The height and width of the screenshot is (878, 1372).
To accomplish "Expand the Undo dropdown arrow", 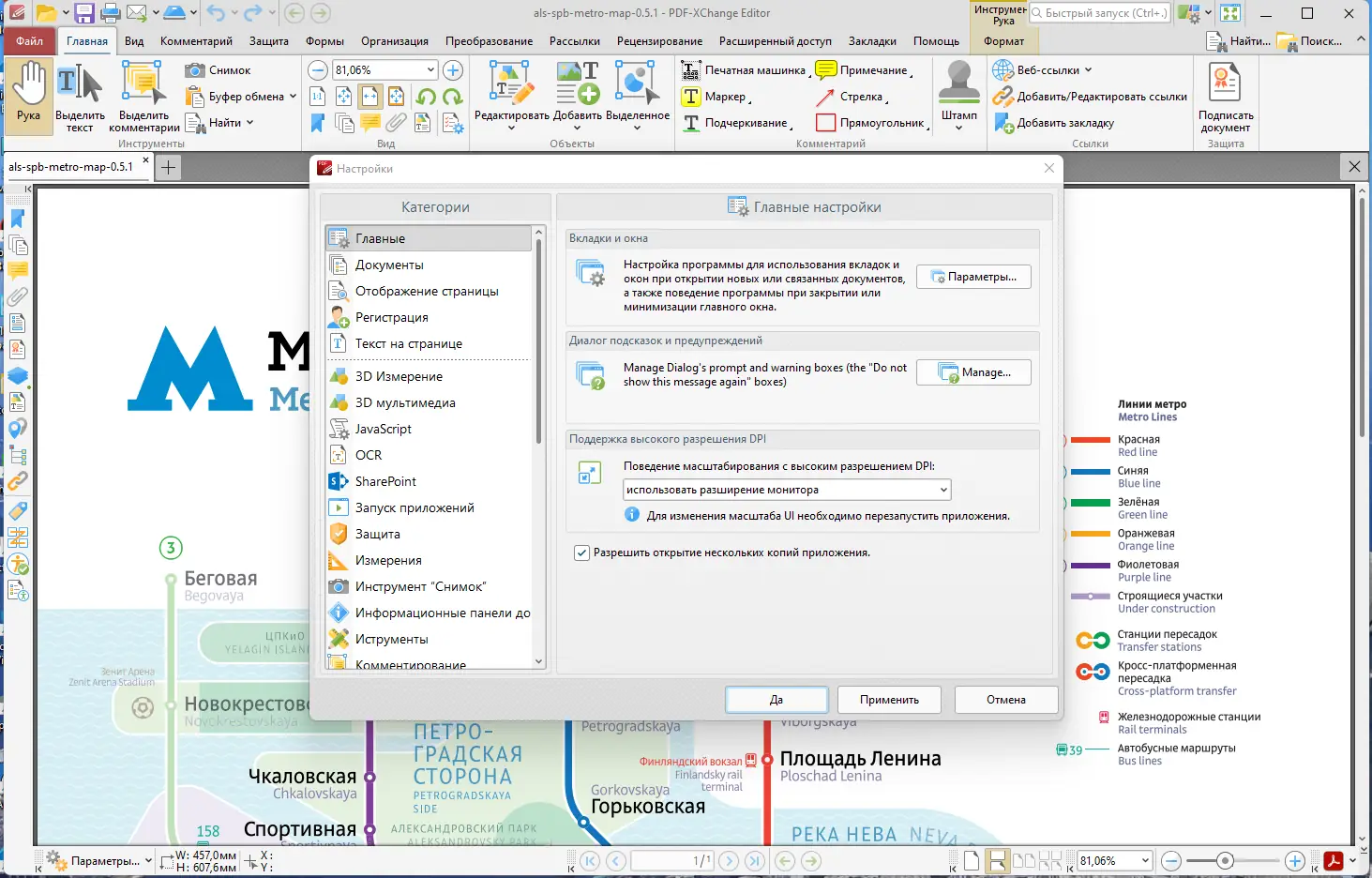I will point(233,13).
